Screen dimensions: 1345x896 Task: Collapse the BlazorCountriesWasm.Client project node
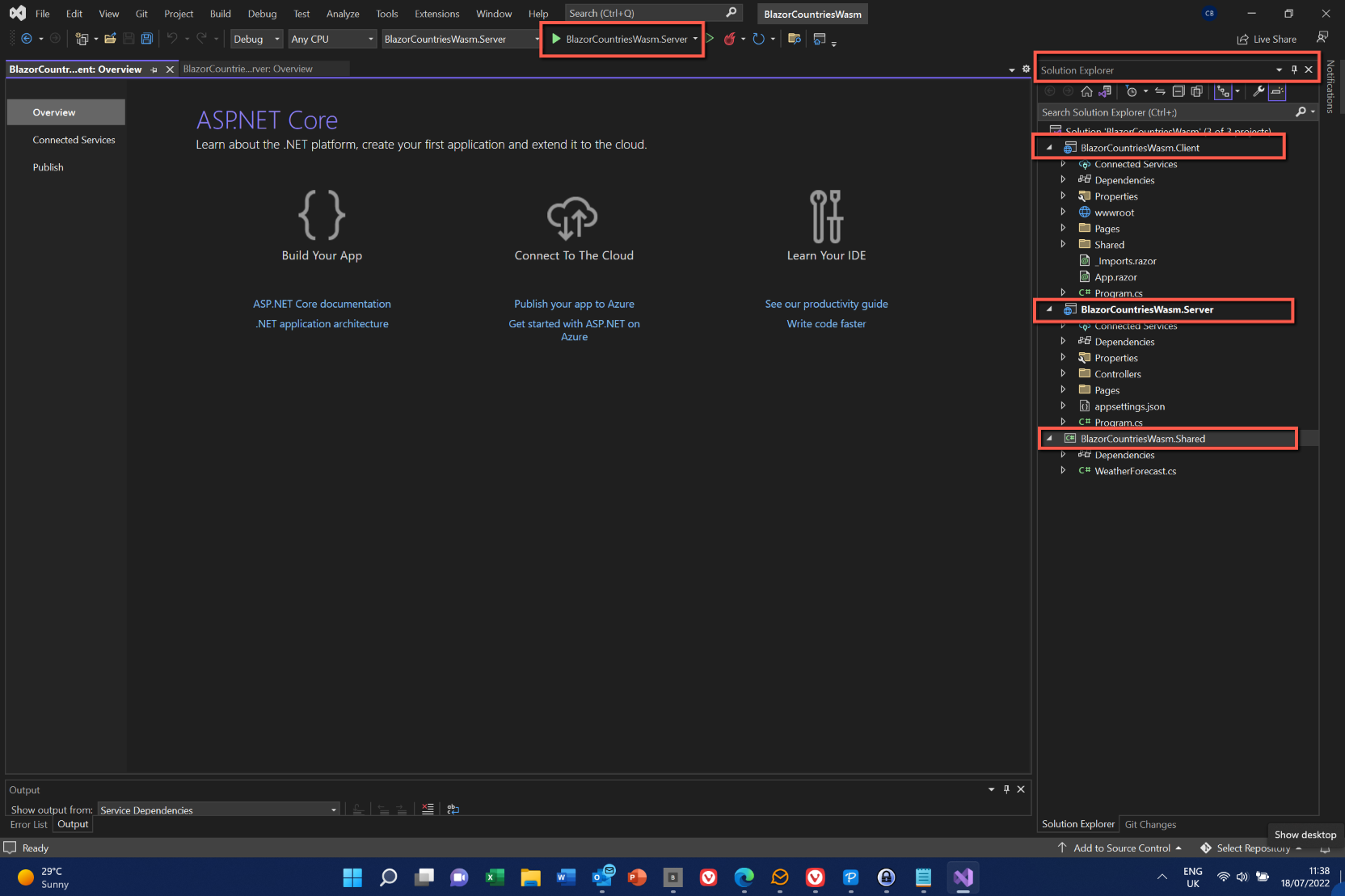point(1049,148)
